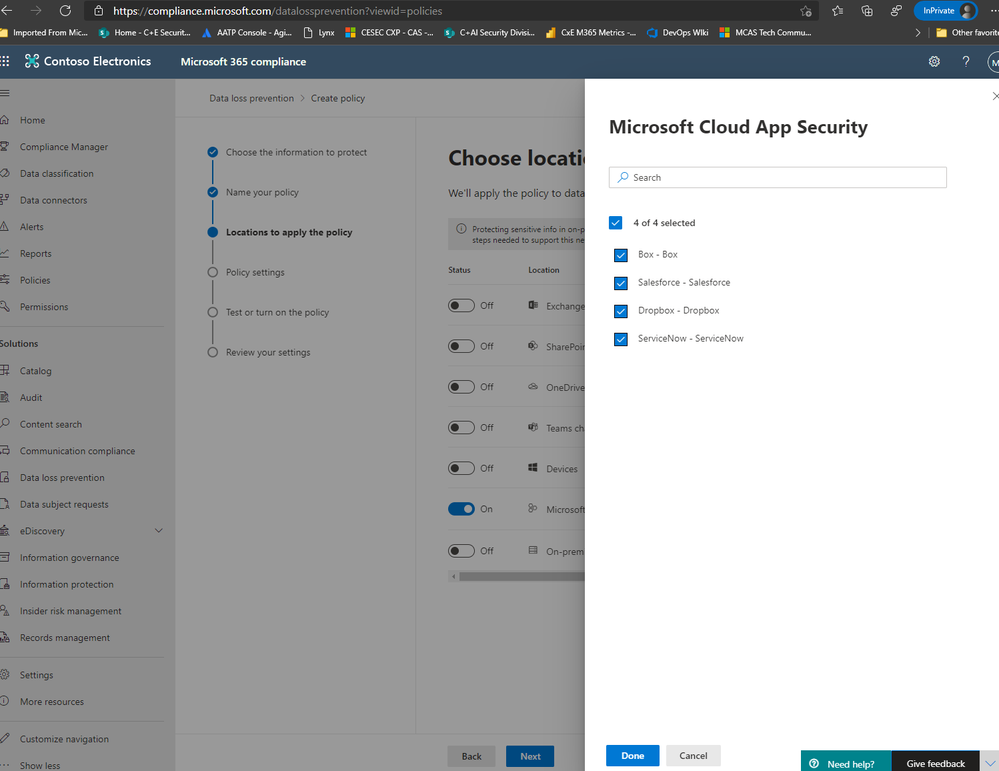Click the Done button
The width and height of the screenshot is (999, 771).
coord(633,756)
